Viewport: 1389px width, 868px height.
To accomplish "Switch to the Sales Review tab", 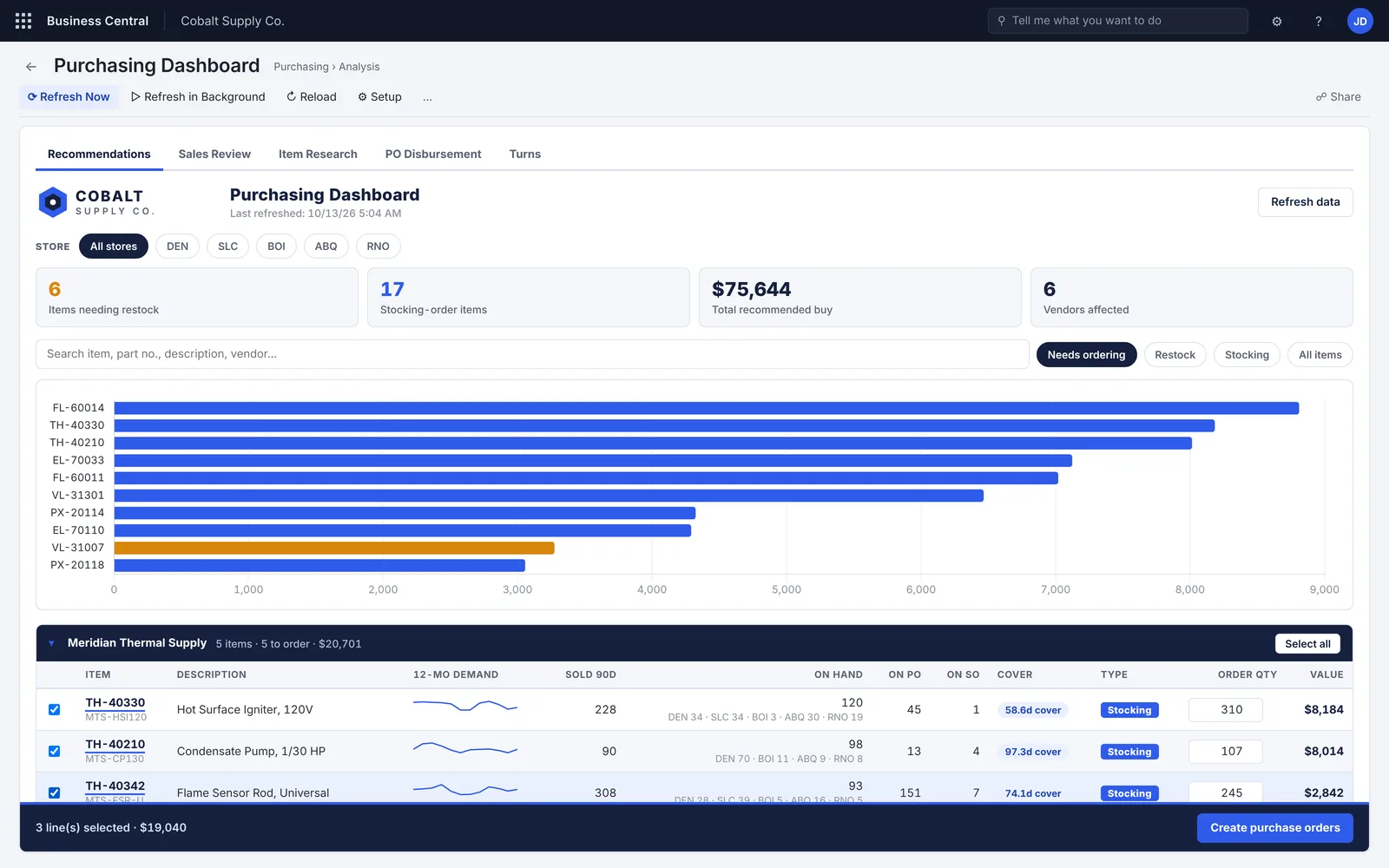I will pyautogui.click(x=214, y=155).
